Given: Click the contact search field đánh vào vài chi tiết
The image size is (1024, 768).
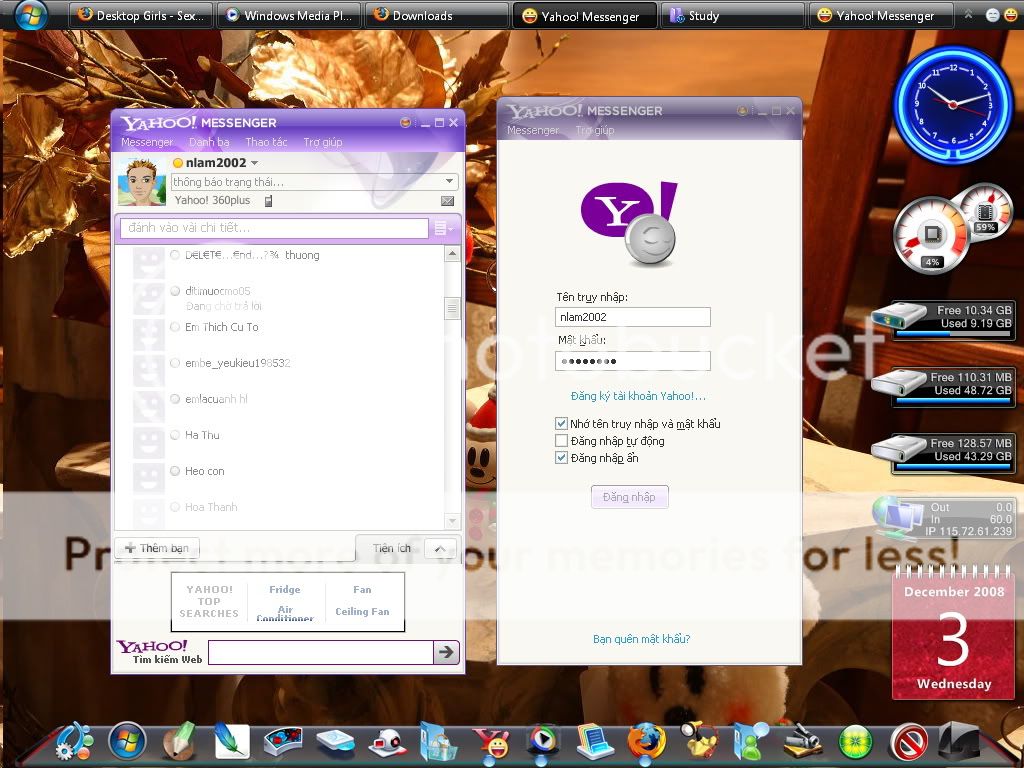Looking at the screenshot, I should point(274,228).
